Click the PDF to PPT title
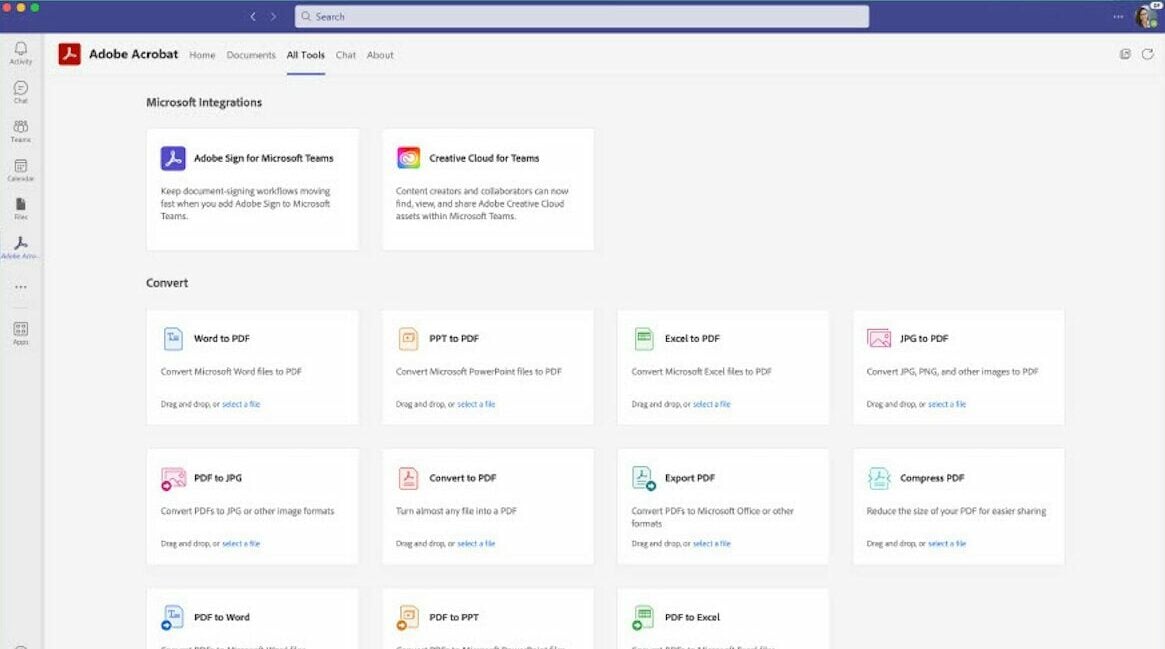The image size is (1165, 649). 454,617
